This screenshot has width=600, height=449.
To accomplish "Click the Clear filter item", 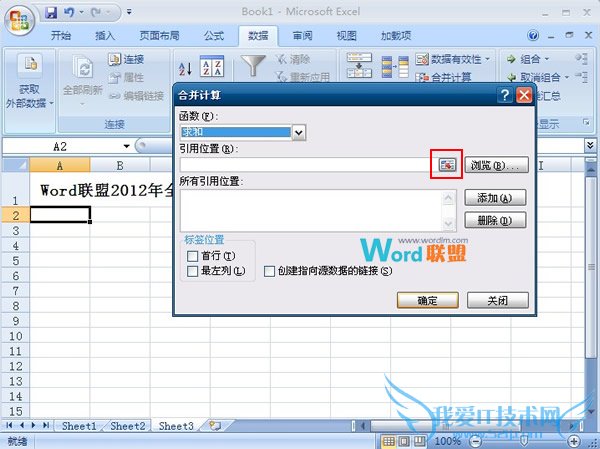I will coord(293,59).
